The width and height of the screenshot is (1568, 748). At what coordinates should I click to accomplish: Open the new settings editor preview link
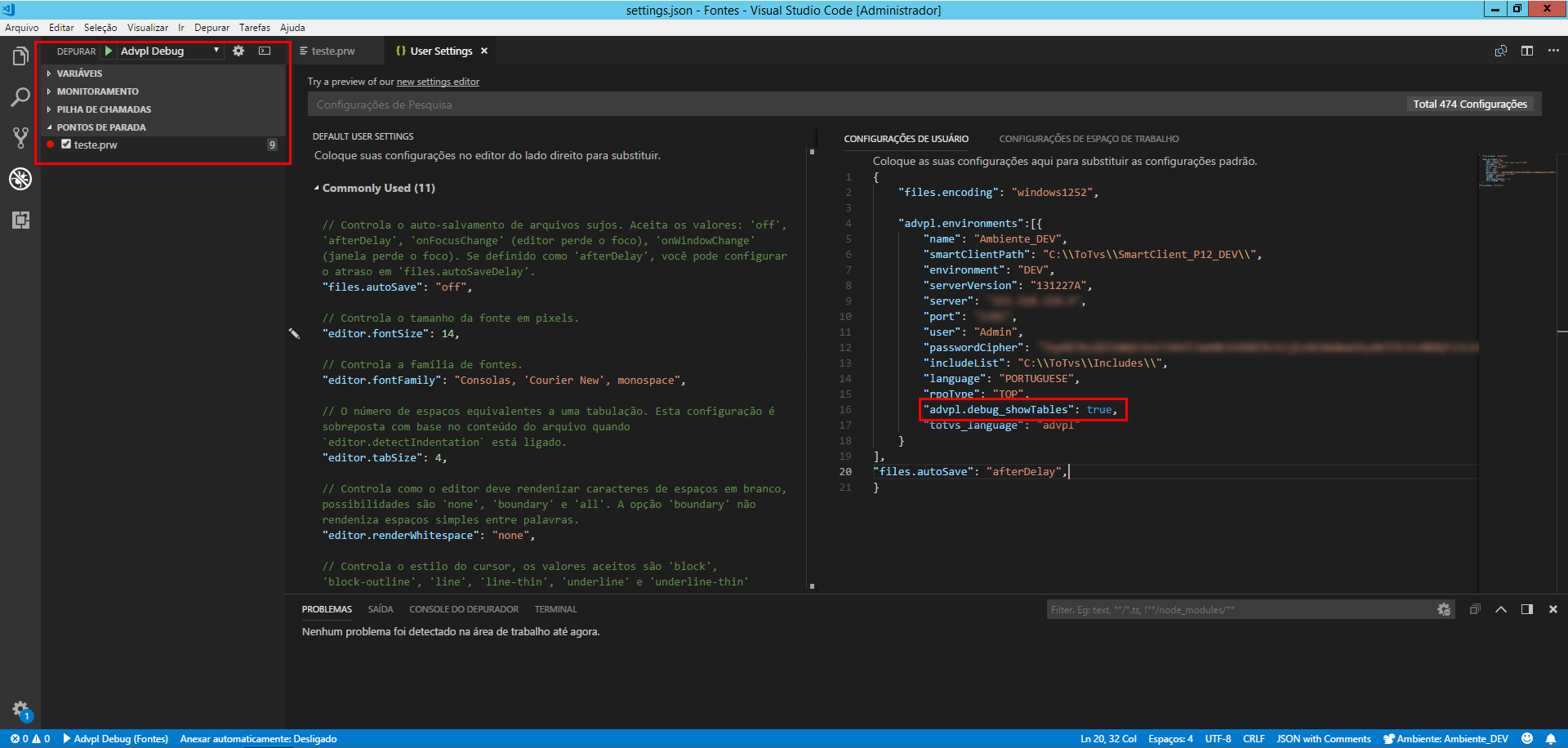pos(437,81)
